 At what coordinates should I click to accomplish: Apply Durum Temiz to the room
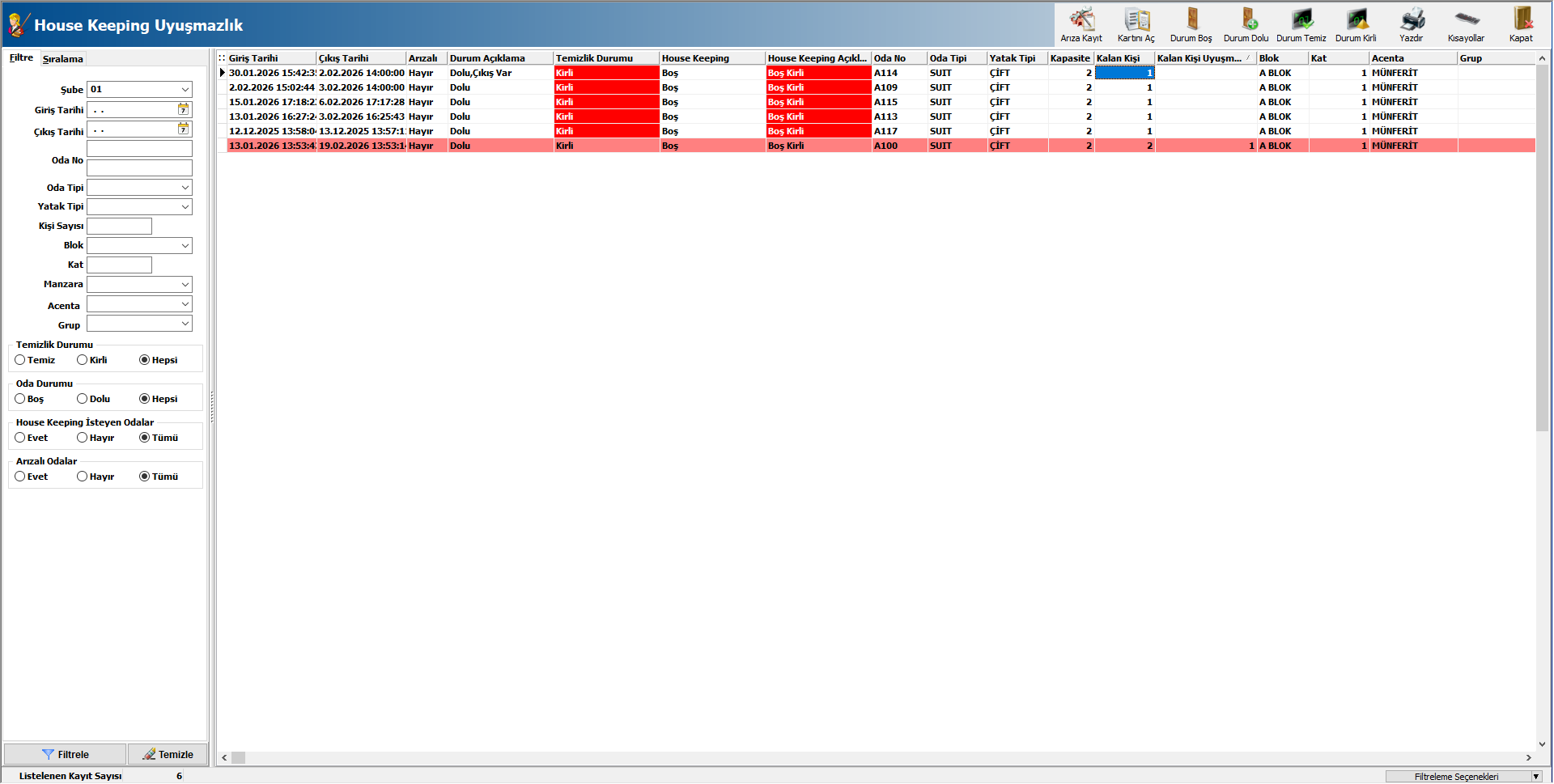[1301, 25]
